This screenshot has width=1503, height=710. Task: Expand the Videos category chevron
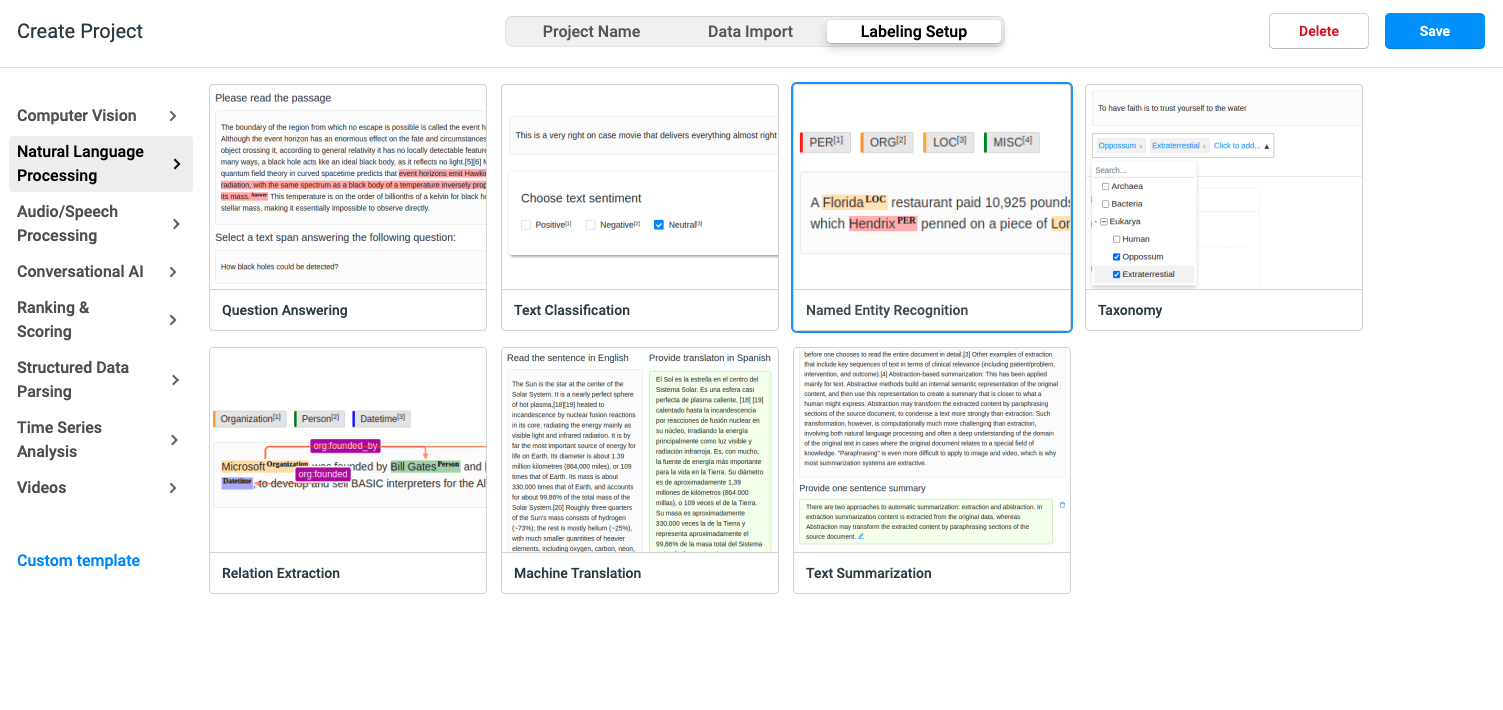tap(173, 488)
